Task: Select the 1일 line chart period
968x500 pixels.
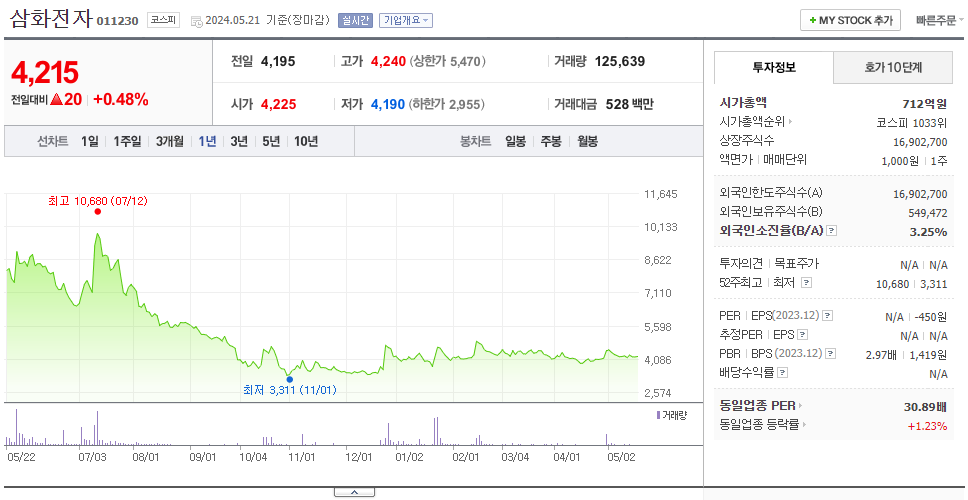Action: tap(90, 141)
